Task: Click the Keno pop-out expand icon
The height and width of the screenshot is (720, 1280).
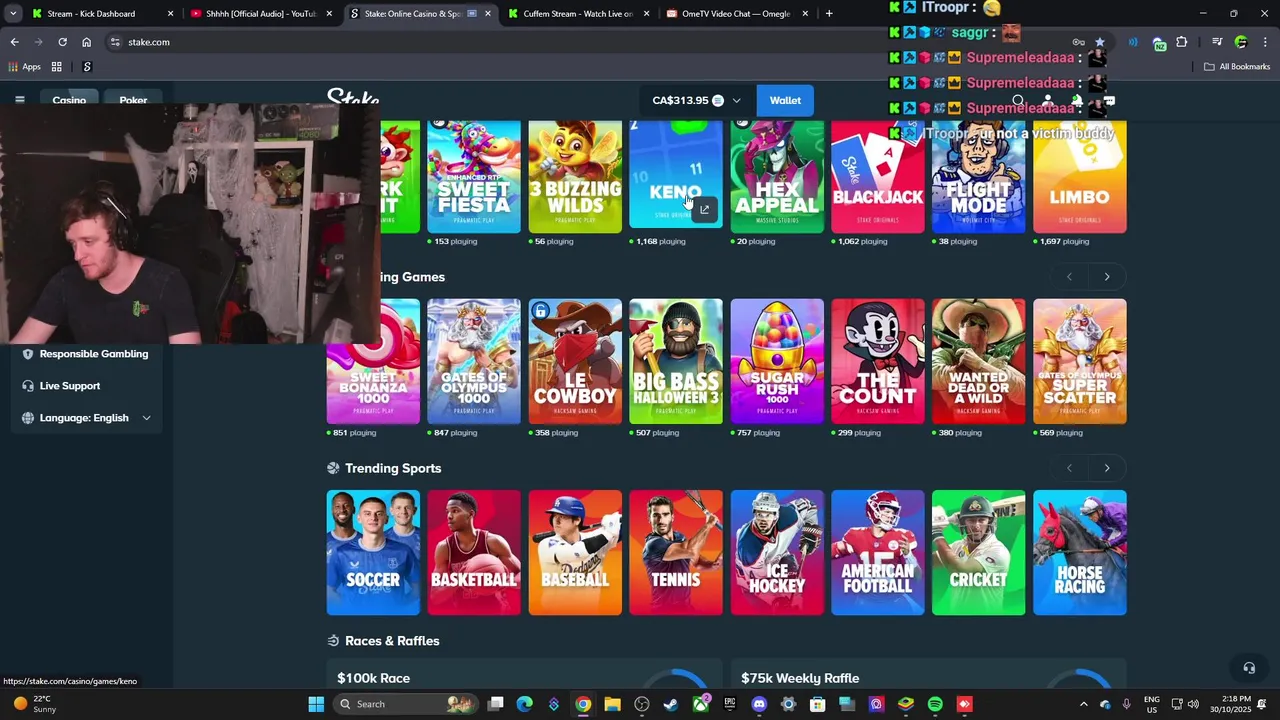Action: [704, 210]
